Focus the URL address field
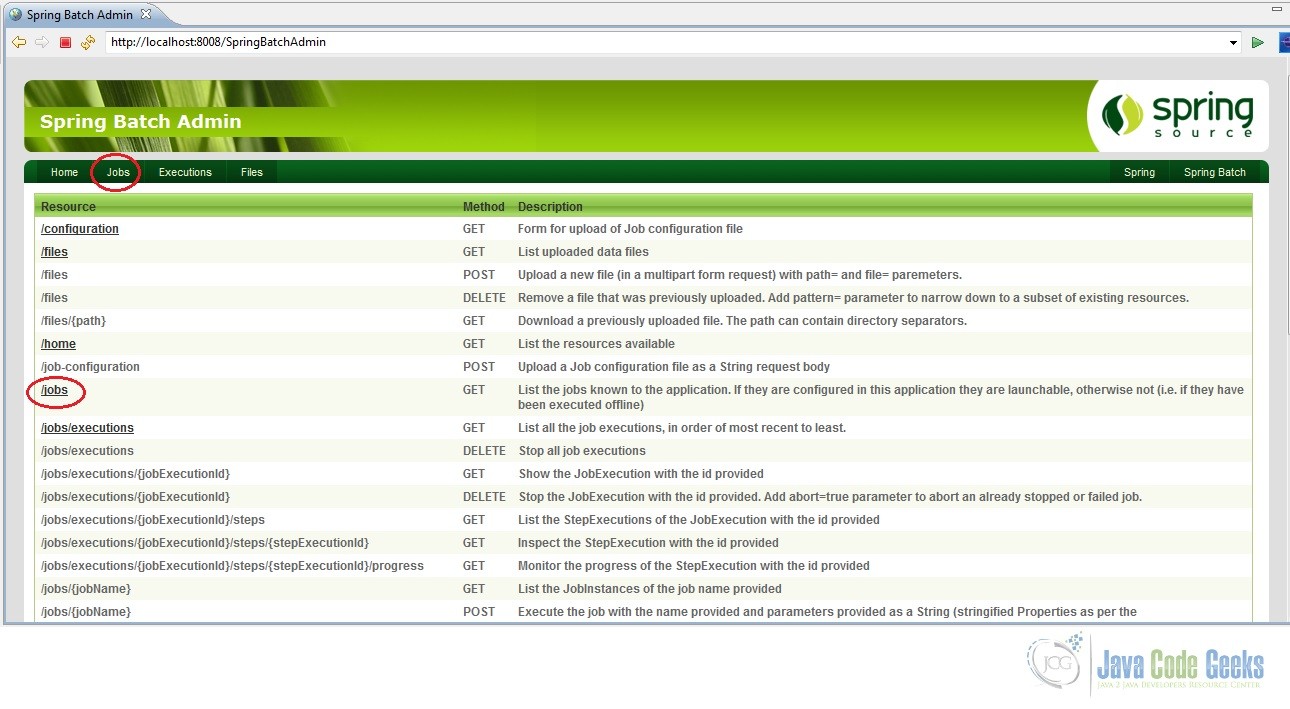Viewport: 1290px width, 709px height. coord(665,42)
